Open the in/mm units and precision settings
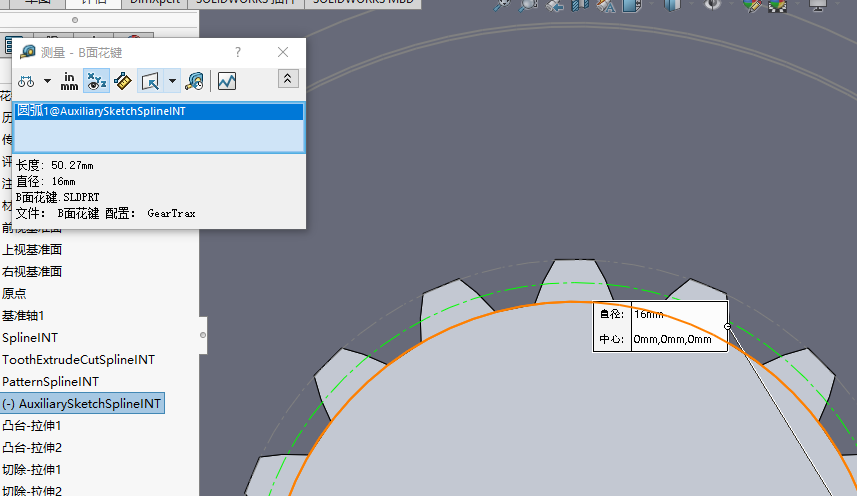The height and width of the screenshot is (496, 857). [69, 81]
